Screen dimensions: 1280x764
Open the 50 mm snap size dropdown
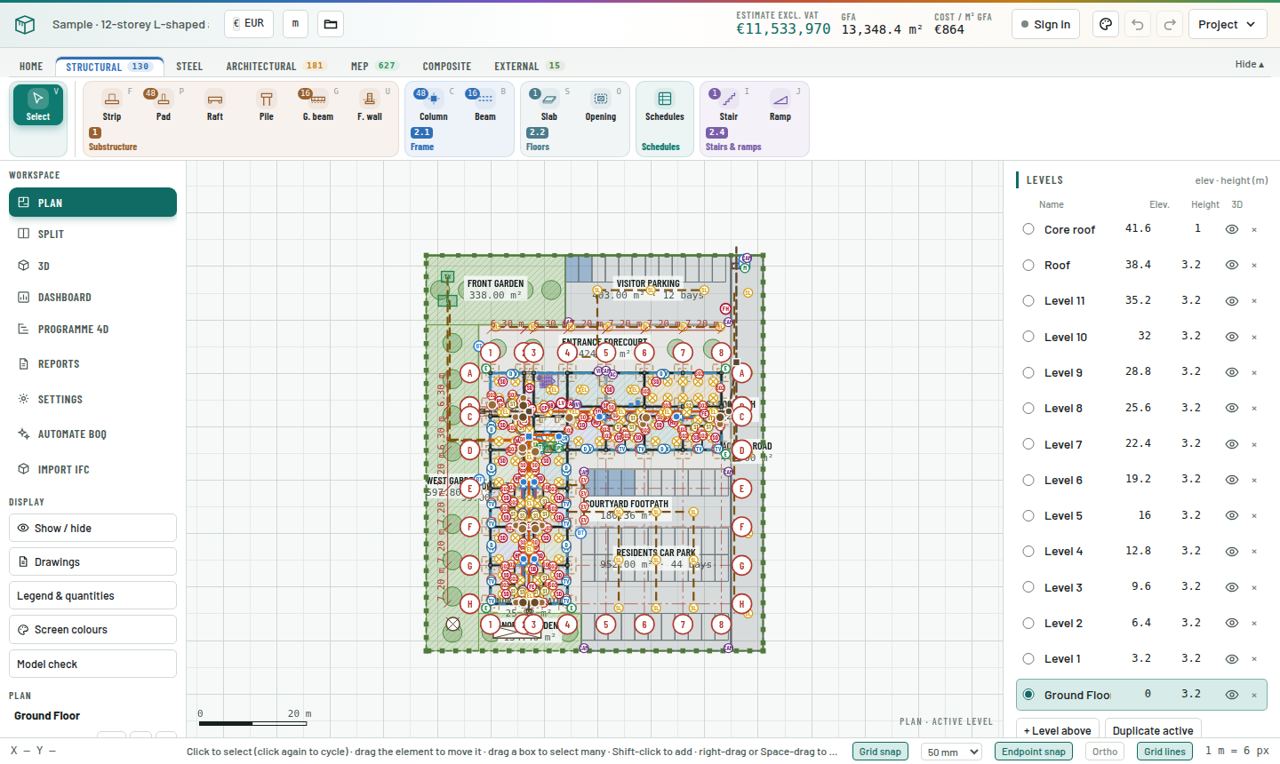(951, 751)
